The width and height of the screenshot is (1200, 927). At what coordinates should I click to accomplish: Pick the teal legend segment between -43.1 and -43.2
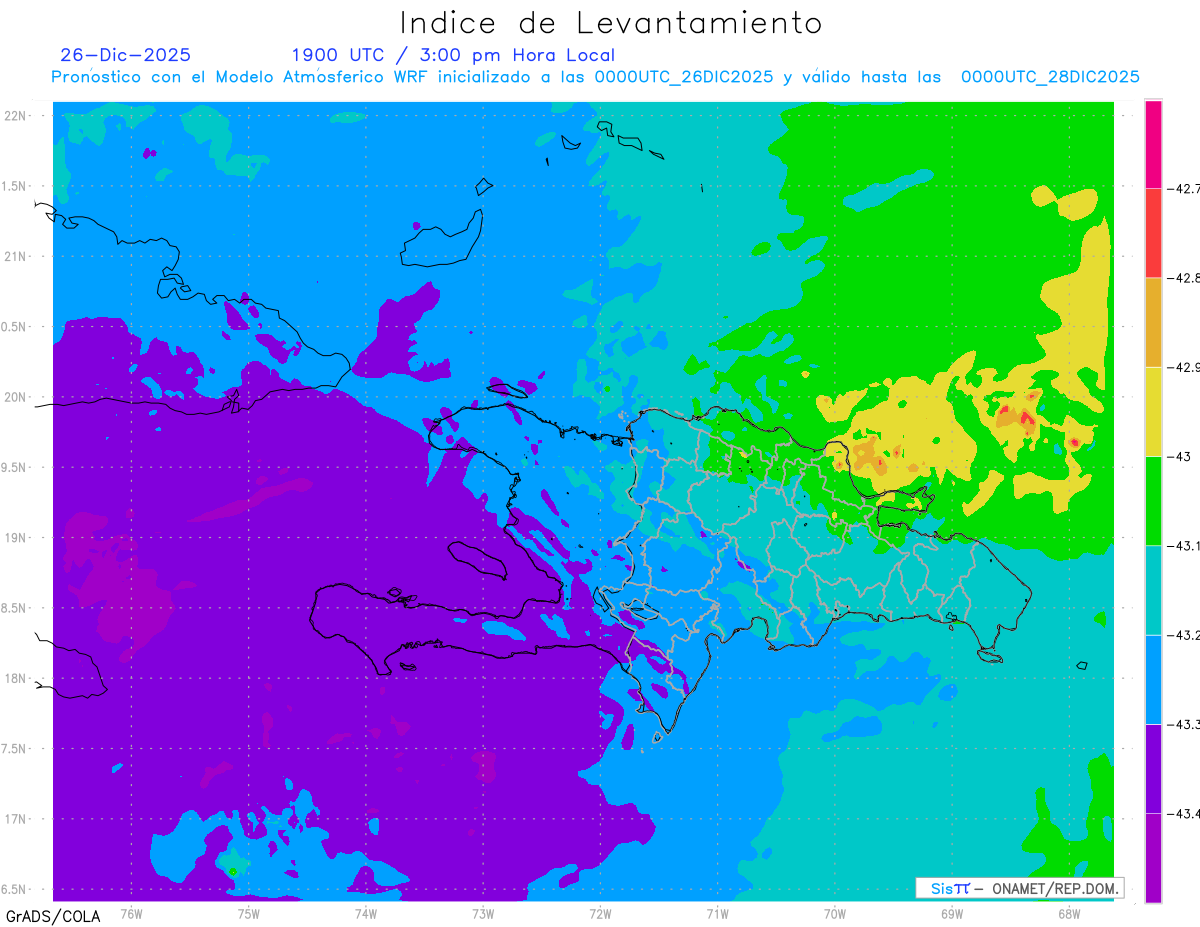click(x=1153, y=590)
